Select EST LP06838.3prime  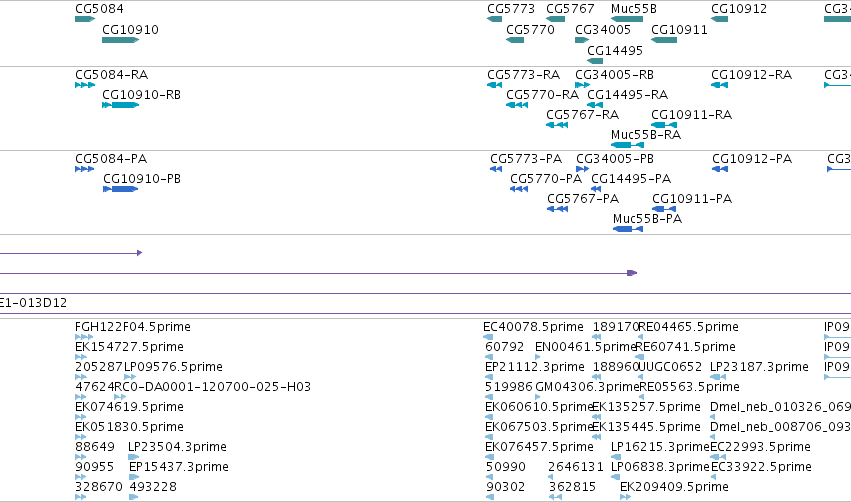coord(615,478)
